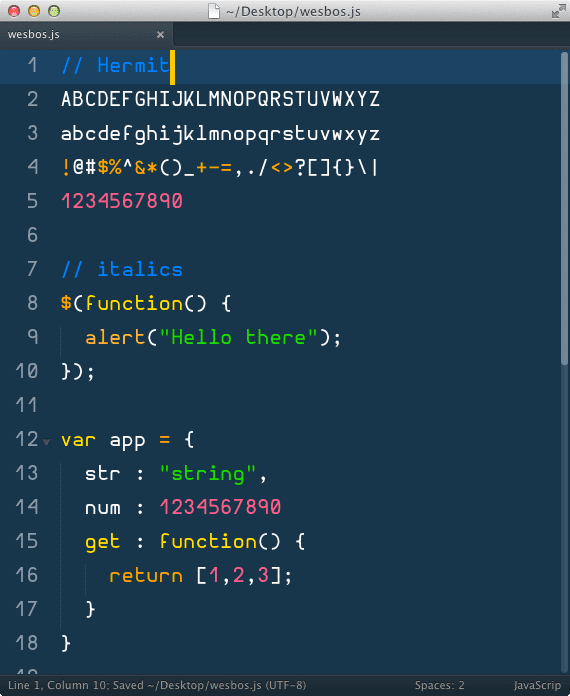Click the status bar saved file message

(157, 685)
